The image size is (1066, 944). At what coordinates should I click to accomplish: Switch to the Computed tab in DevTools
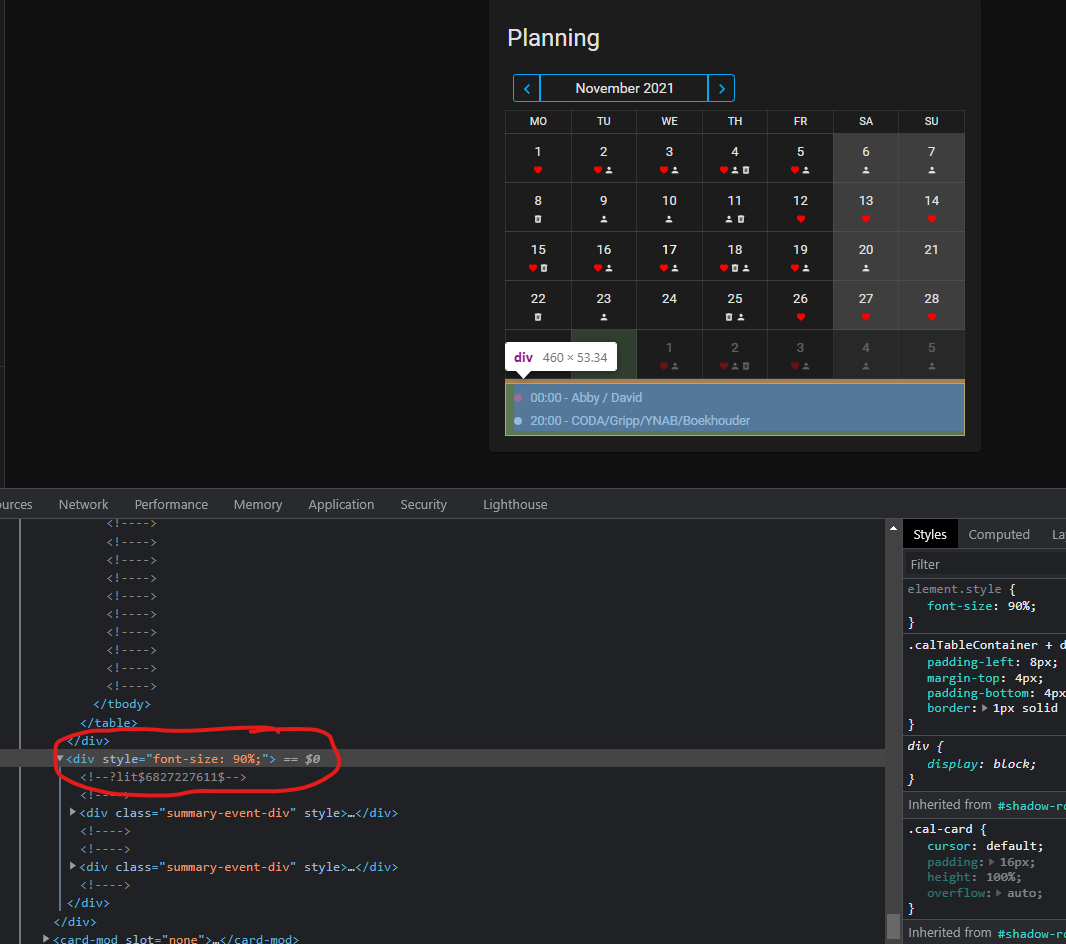pos(999,534)
